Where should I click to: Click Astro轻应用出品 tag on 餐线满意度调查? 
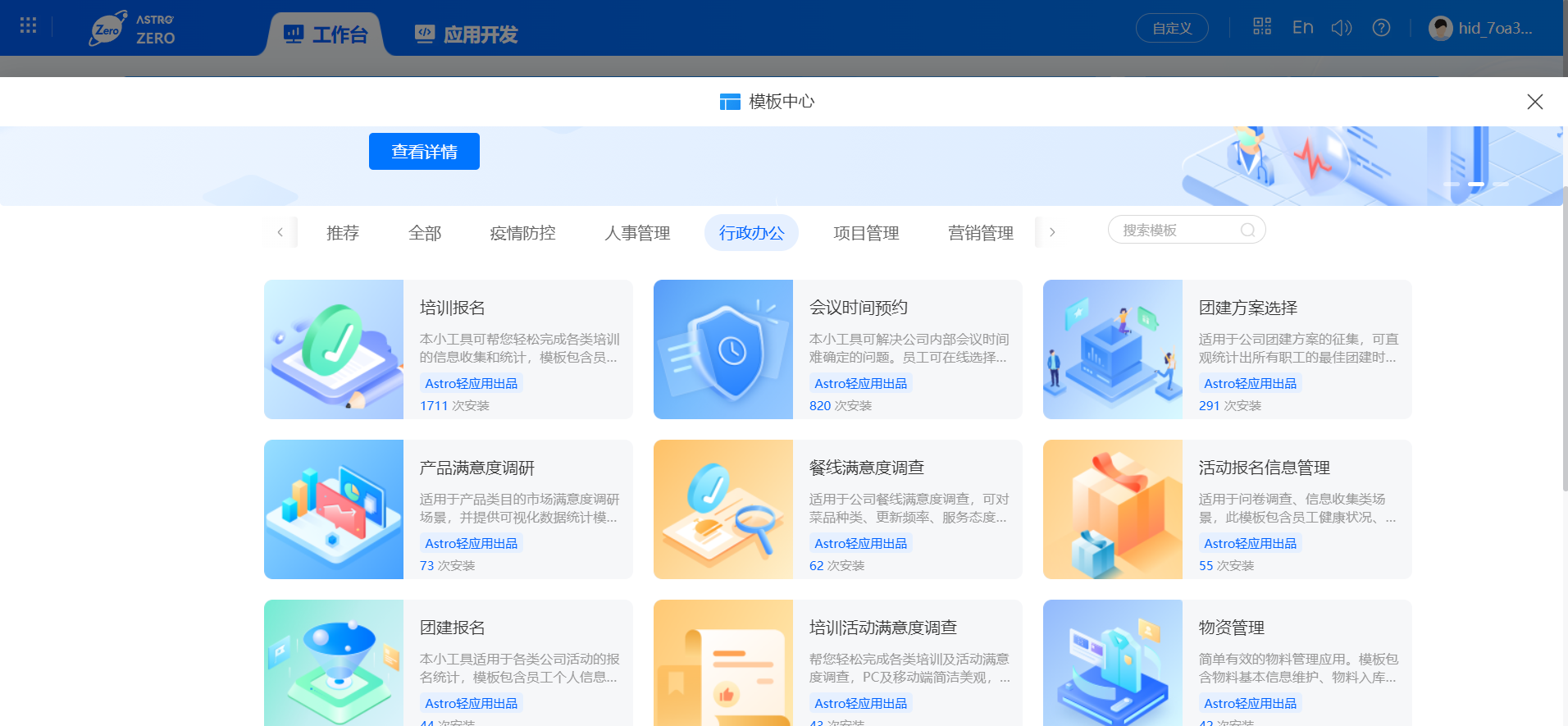[861, 543]
